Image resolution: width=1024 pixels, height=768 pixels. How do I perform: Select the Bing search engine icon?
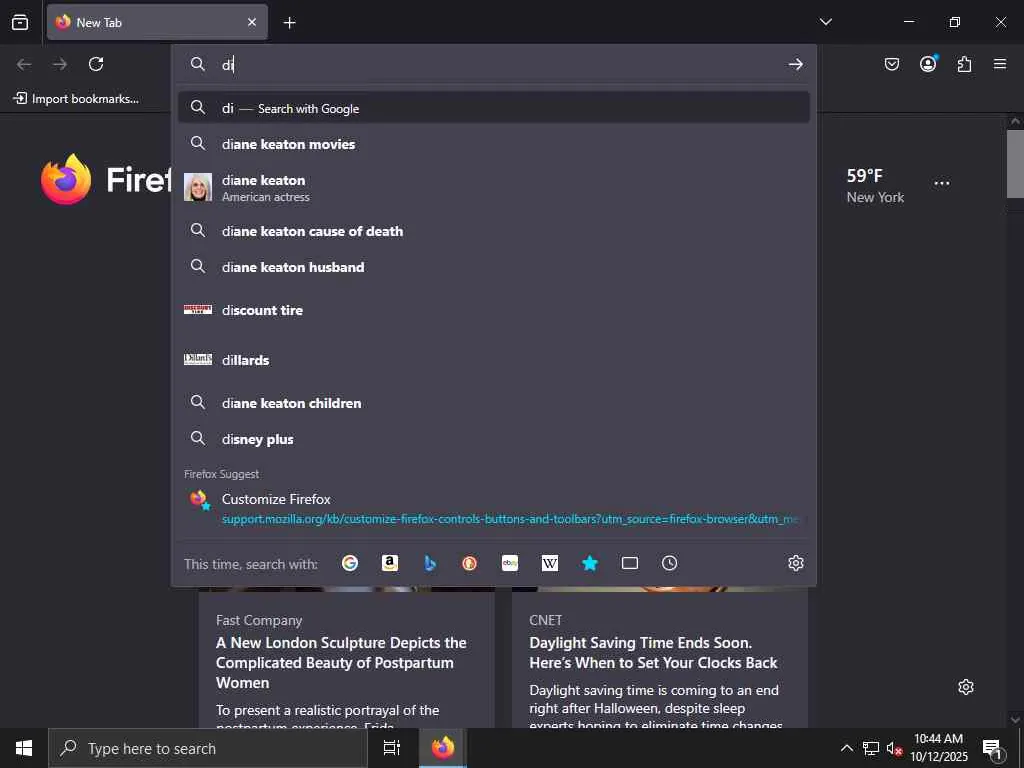(430, 563)
